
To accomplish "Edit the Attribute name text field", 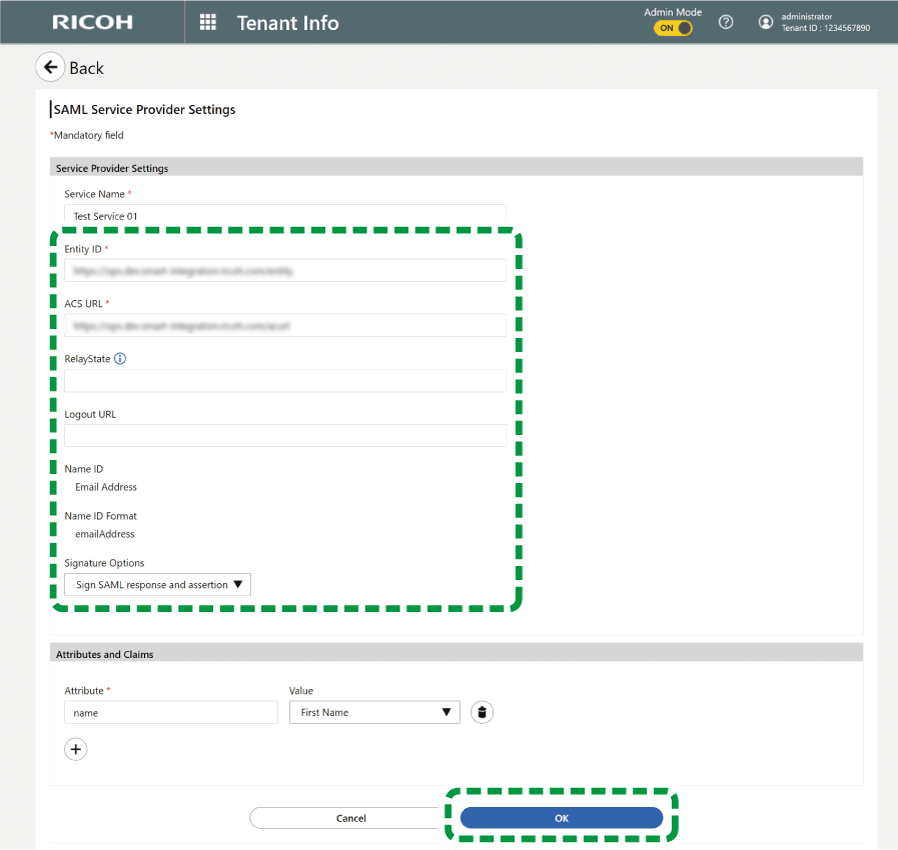I will click(170, 712).
